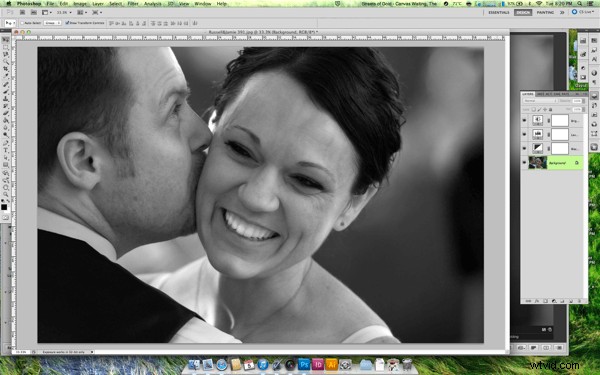The image size is (600, 375).
Task: Open the Image menu
Action: click(x=80, y=4)
